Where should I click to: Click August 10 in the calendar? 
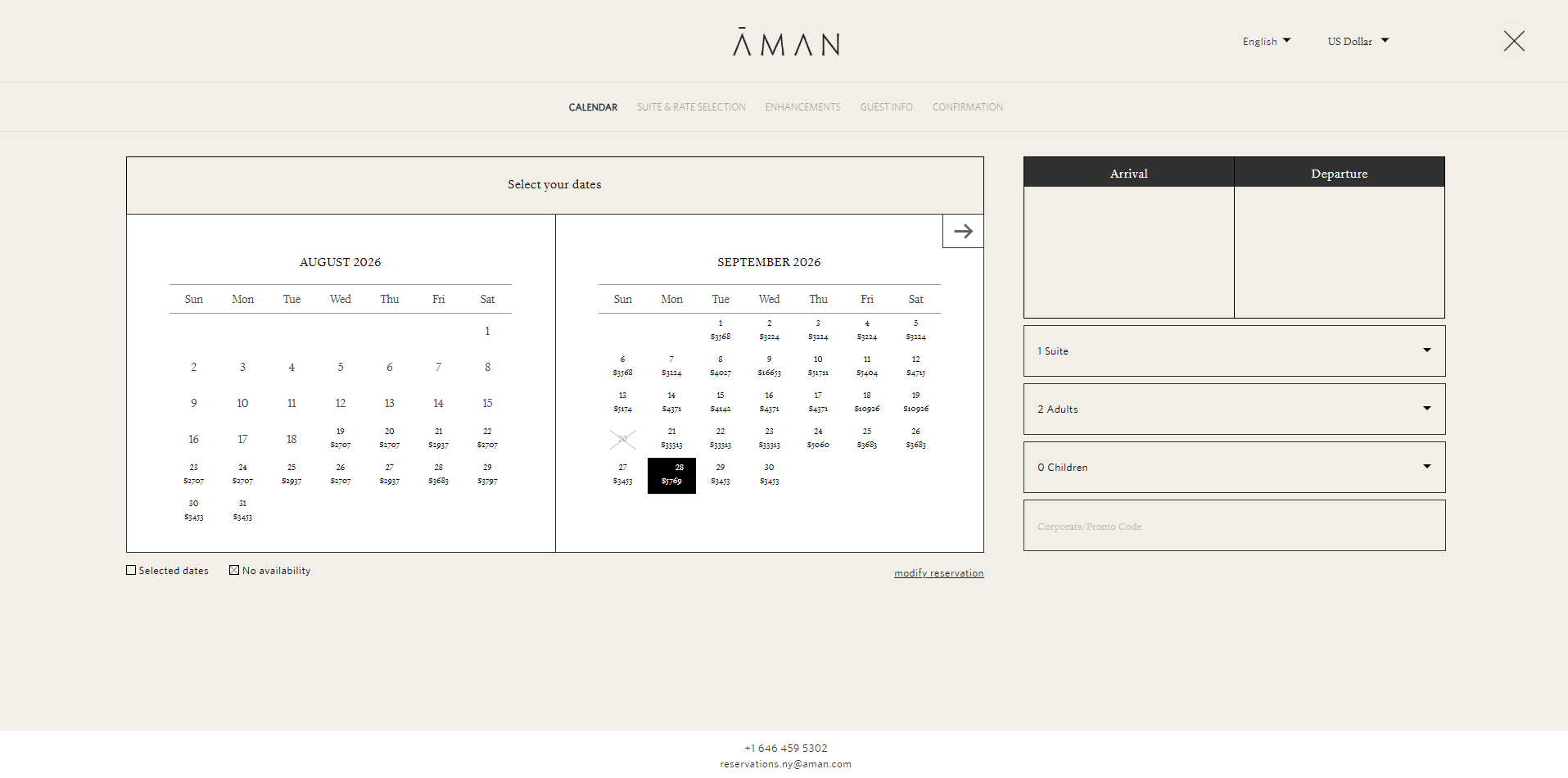click(x=242, y=403)
